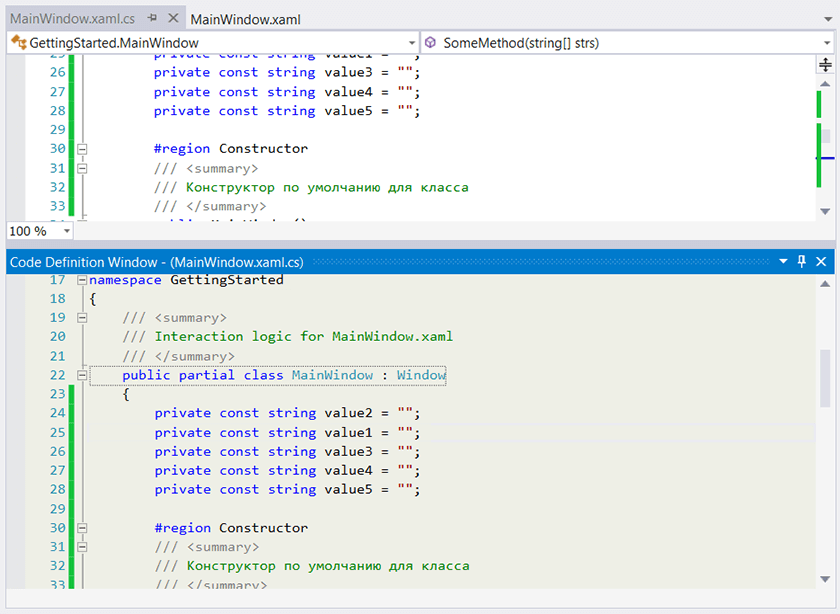840x614 pixels.
Task: Switch to the MainWindow.xaml tab
Action: [x=245, y=19]
